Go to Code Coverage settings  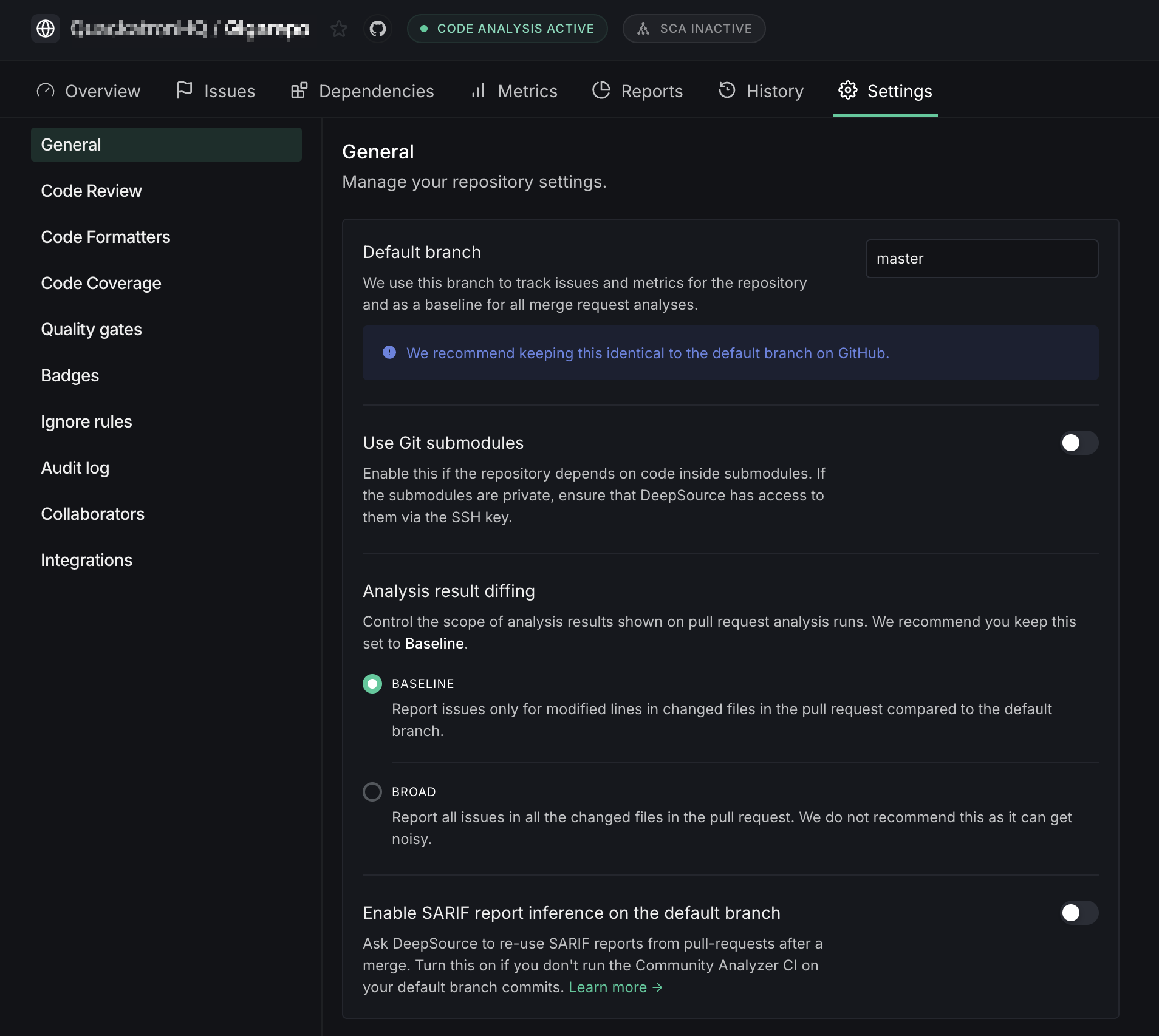(x=101, y=283)
